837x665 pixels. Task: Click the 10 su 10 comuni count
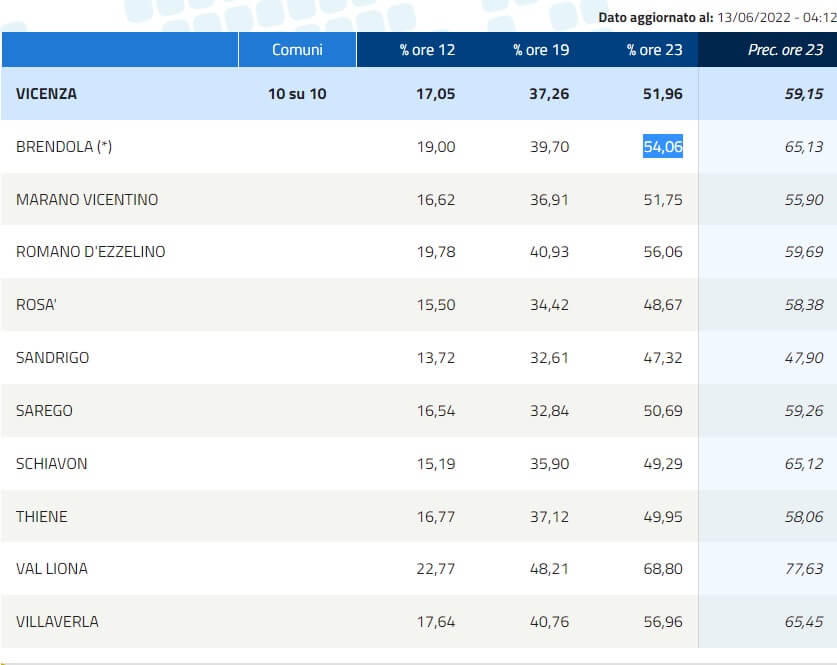(x=297, y=94)
